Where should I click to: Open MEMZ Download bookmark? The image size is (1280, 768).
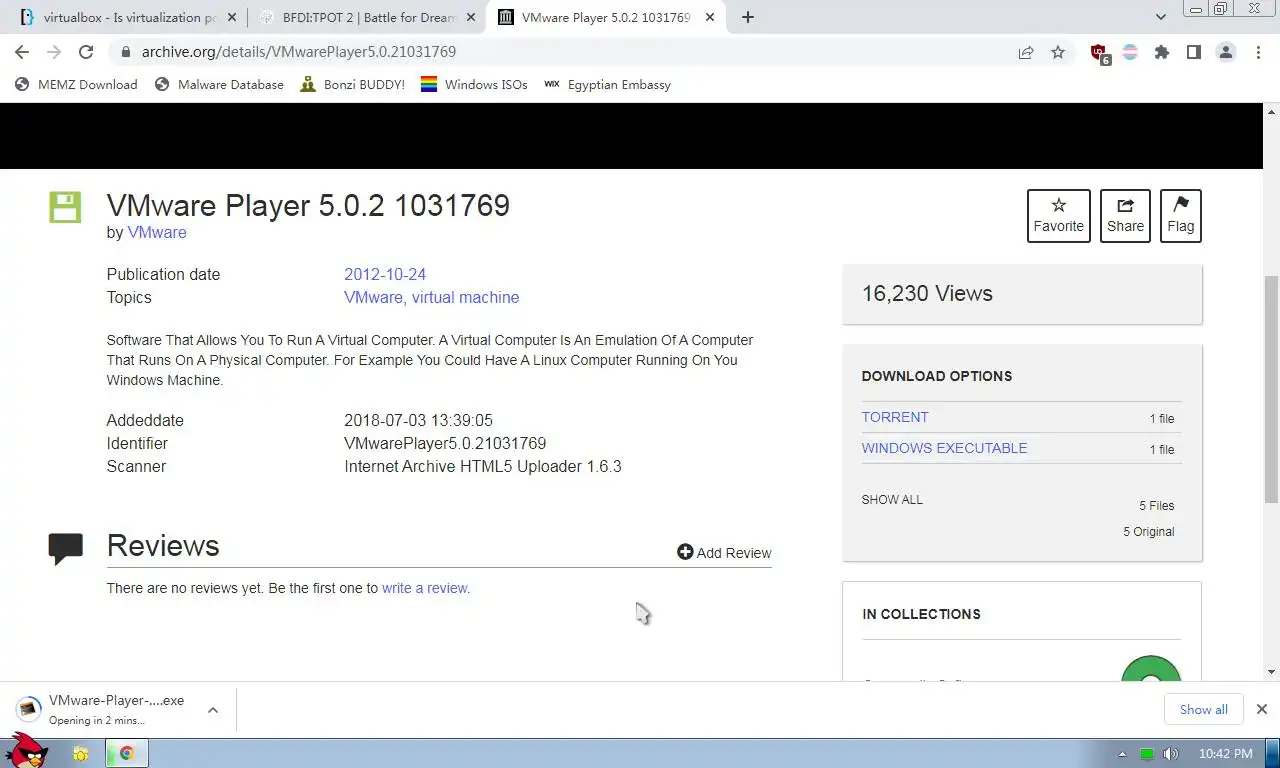76,85
